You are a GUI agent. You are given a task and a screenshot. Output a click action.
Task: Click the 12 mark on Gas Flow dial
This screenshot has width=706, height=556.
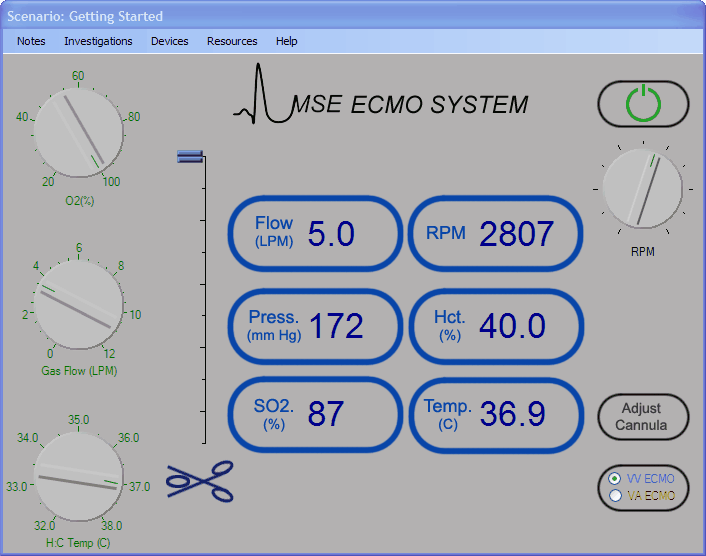point(109,354)
